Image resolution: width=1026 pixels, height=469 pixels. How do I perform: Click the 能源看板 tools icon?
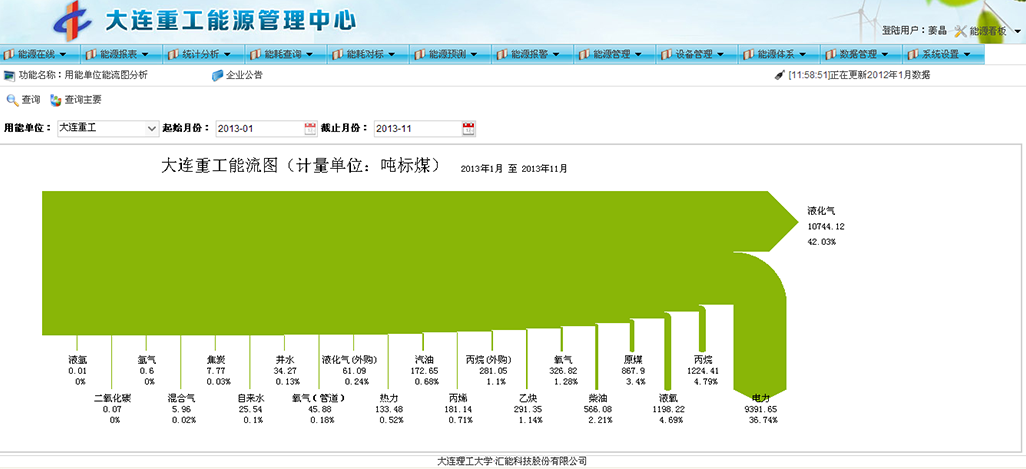960,31
